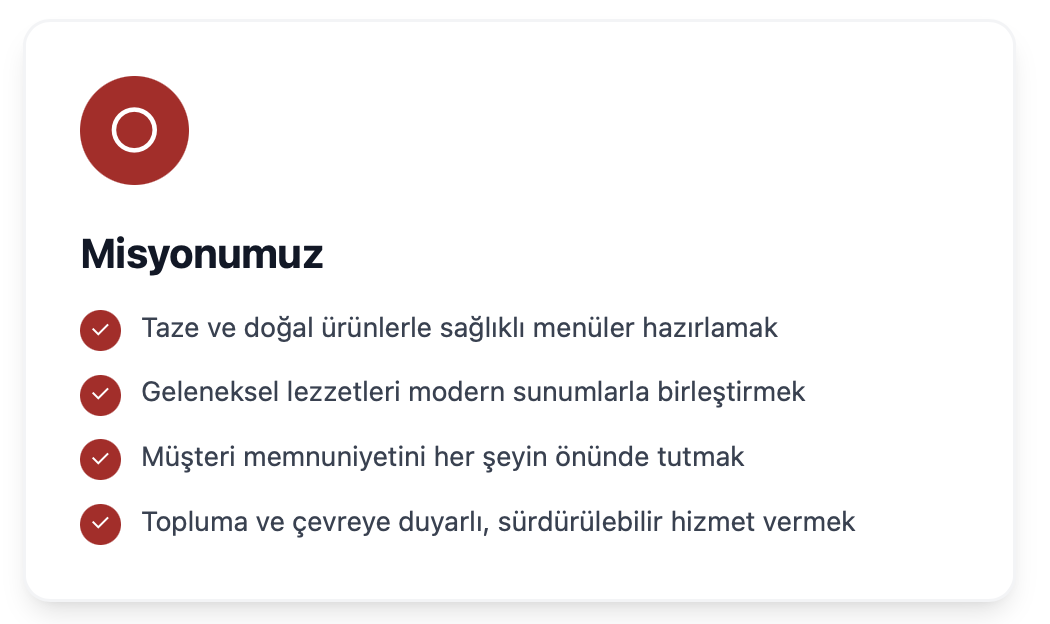Click the "Misyonumuz" heading
Viewport: 1050px width, 624px height.
click(201, 254)
